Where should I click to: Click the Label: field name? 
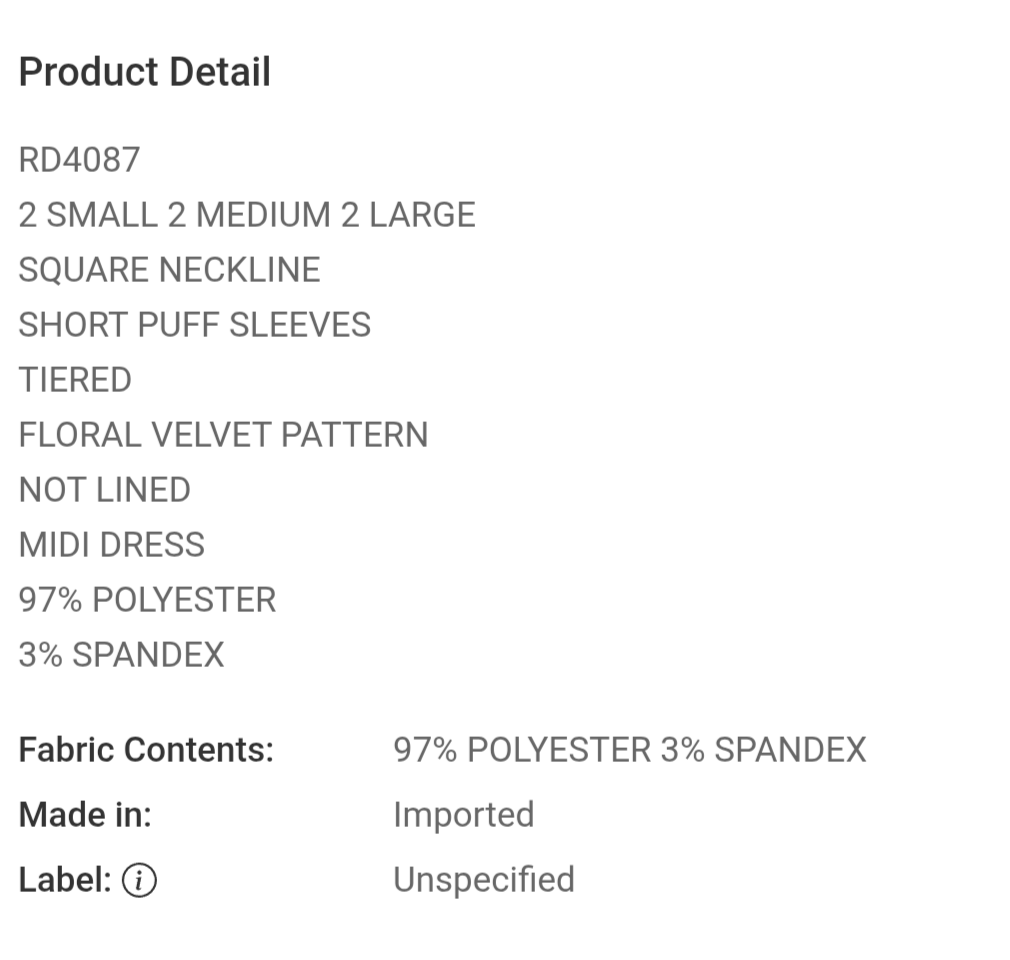(x=65, y=880)
